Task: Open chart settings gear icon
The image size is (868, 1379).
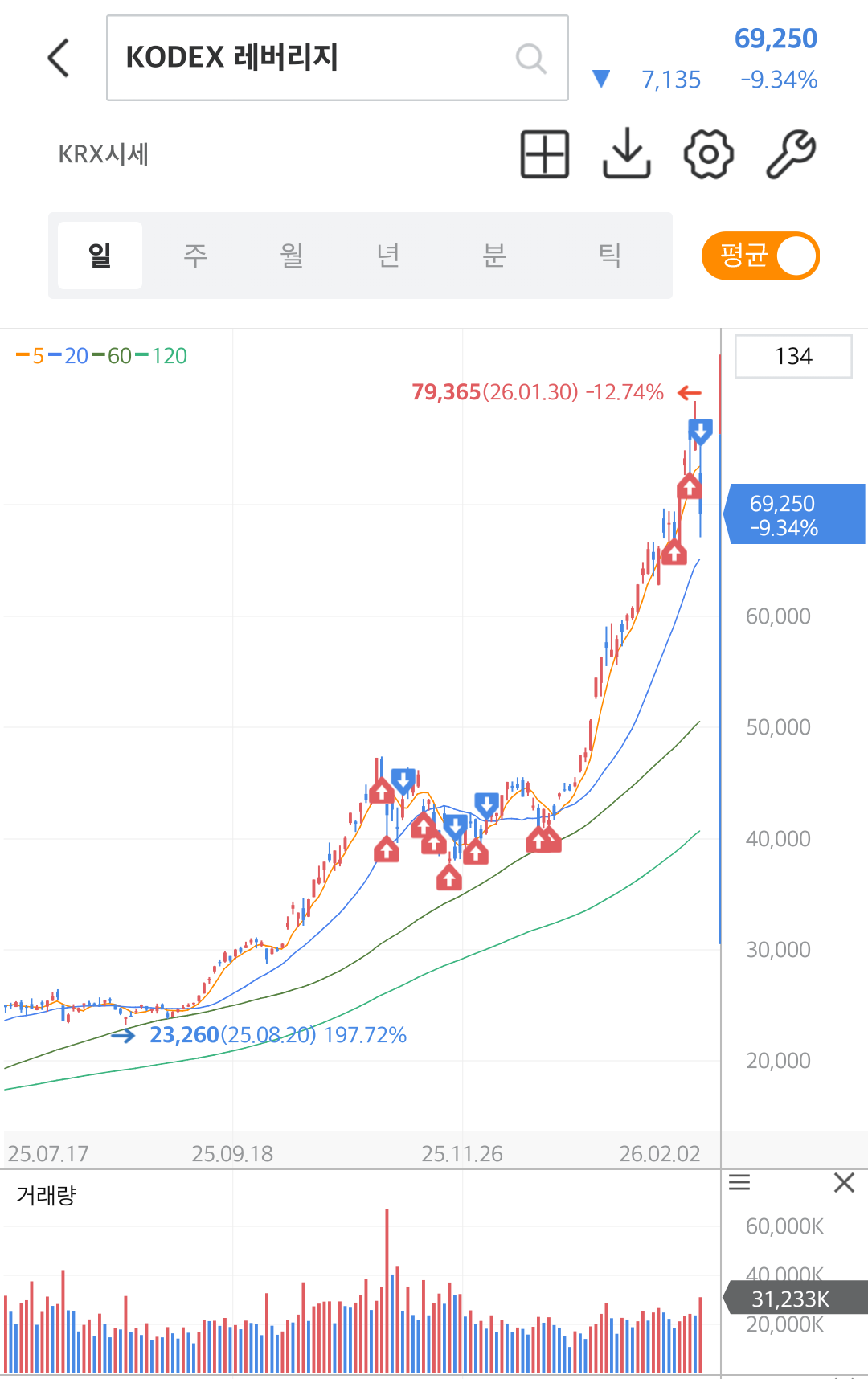Action: tap(708, 153)
